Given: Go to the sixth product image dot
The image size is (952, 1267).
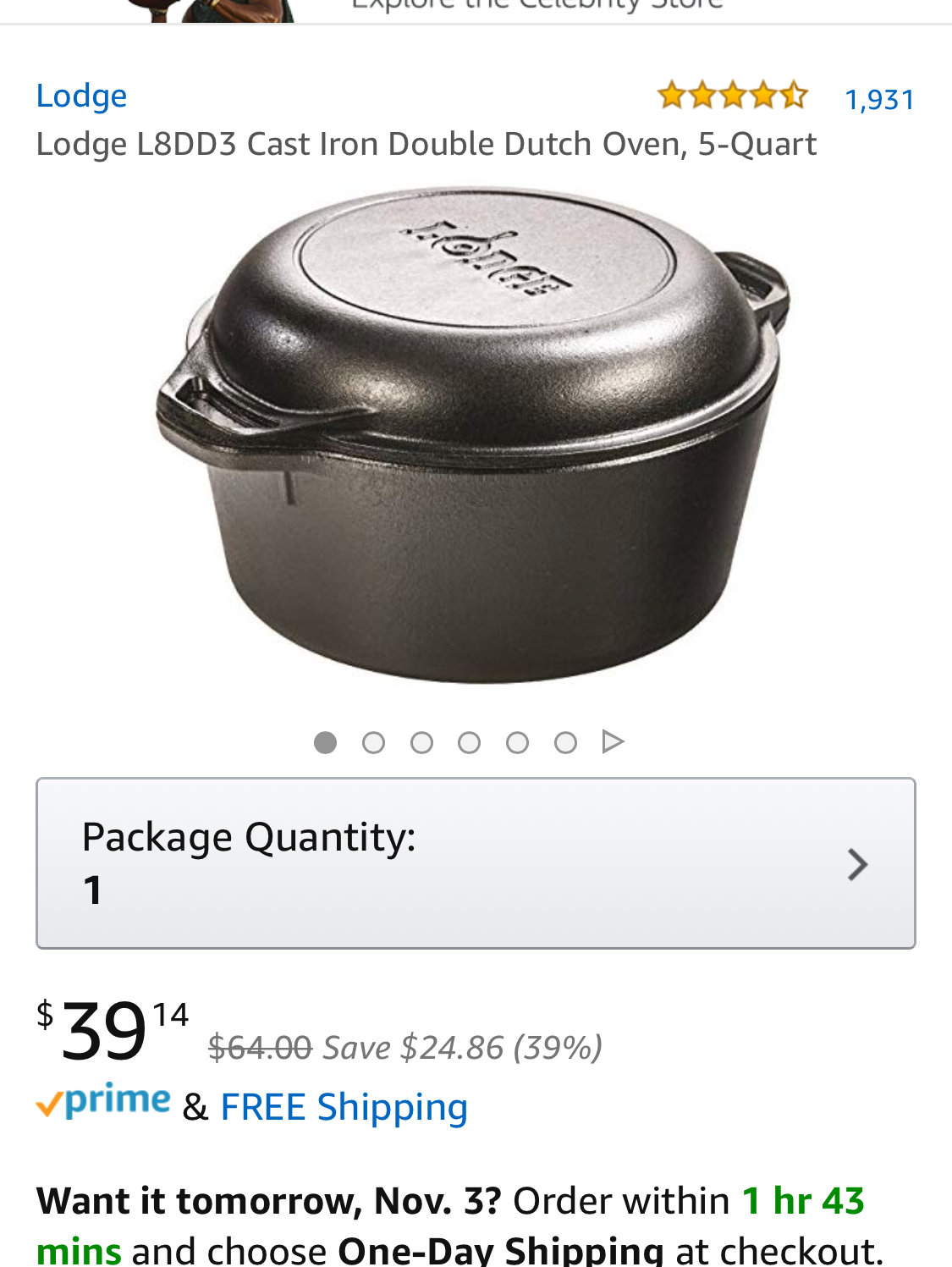Looking at the screenshot, I should click(x=565, y=742).
